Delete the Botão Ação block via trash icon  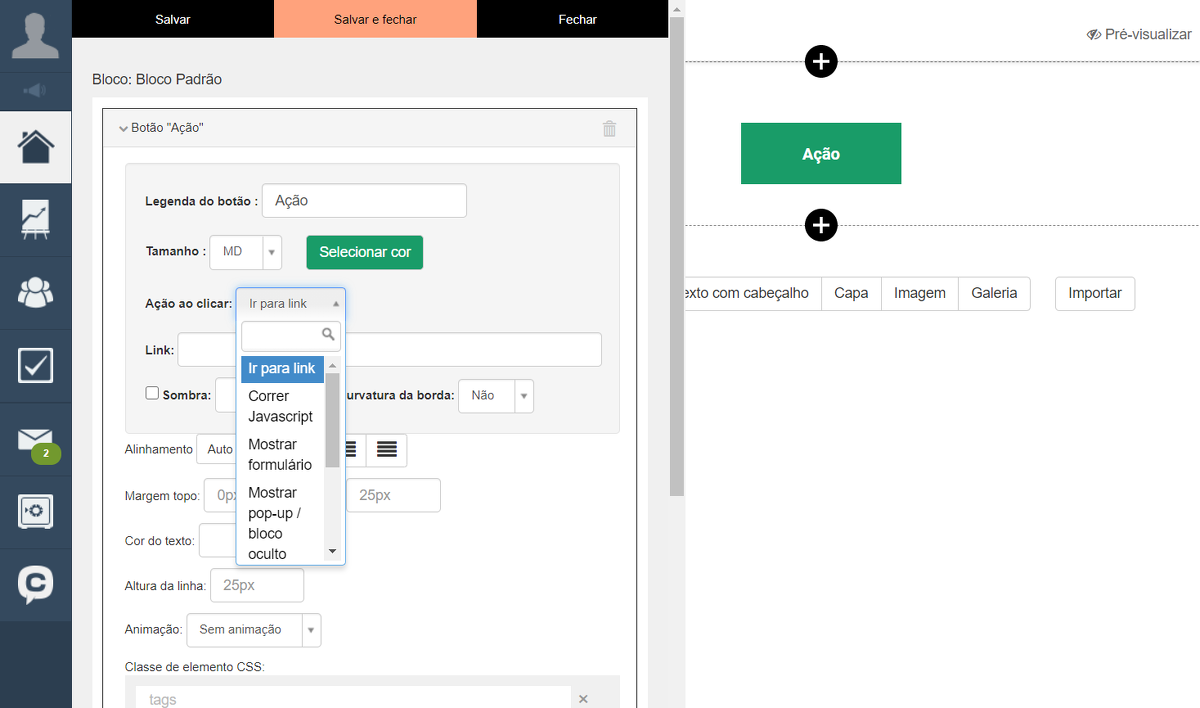(x=609, y=128)
